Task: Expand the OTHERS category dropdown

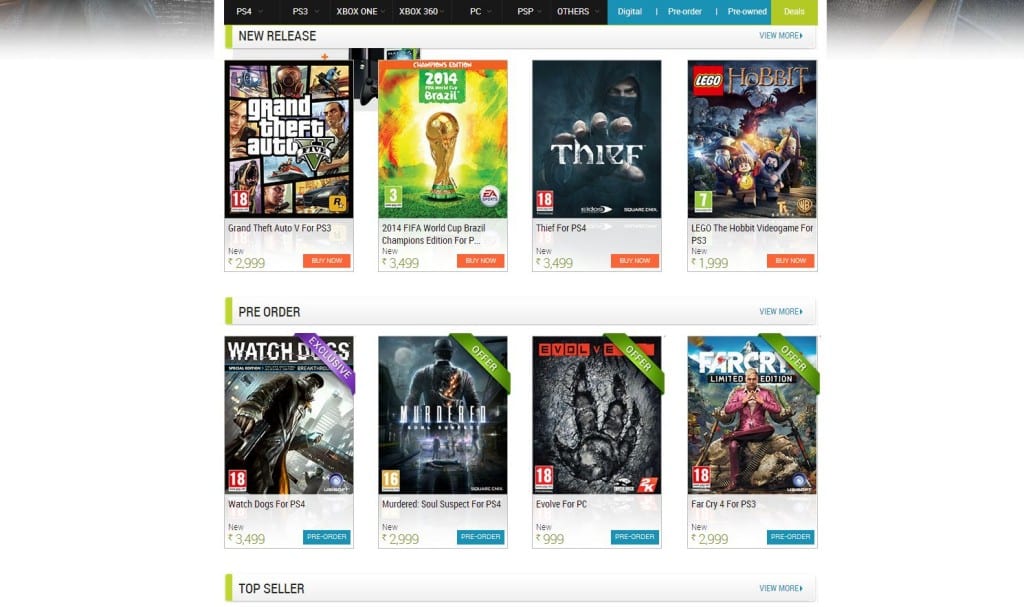Action: (577, 12)
